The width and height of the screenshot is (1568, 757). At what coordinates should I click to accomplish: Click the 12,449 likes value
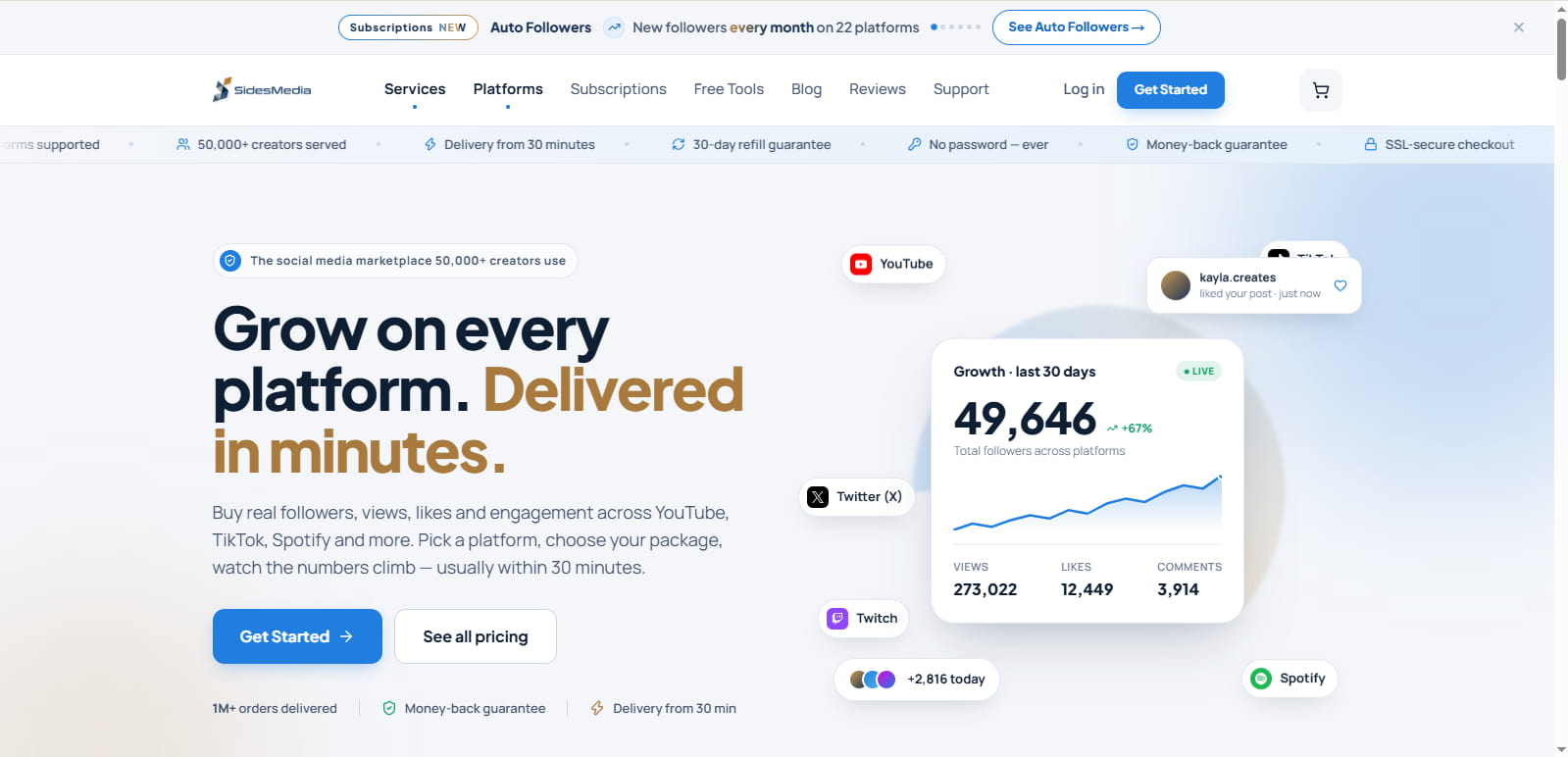[x=1087, y=589]
